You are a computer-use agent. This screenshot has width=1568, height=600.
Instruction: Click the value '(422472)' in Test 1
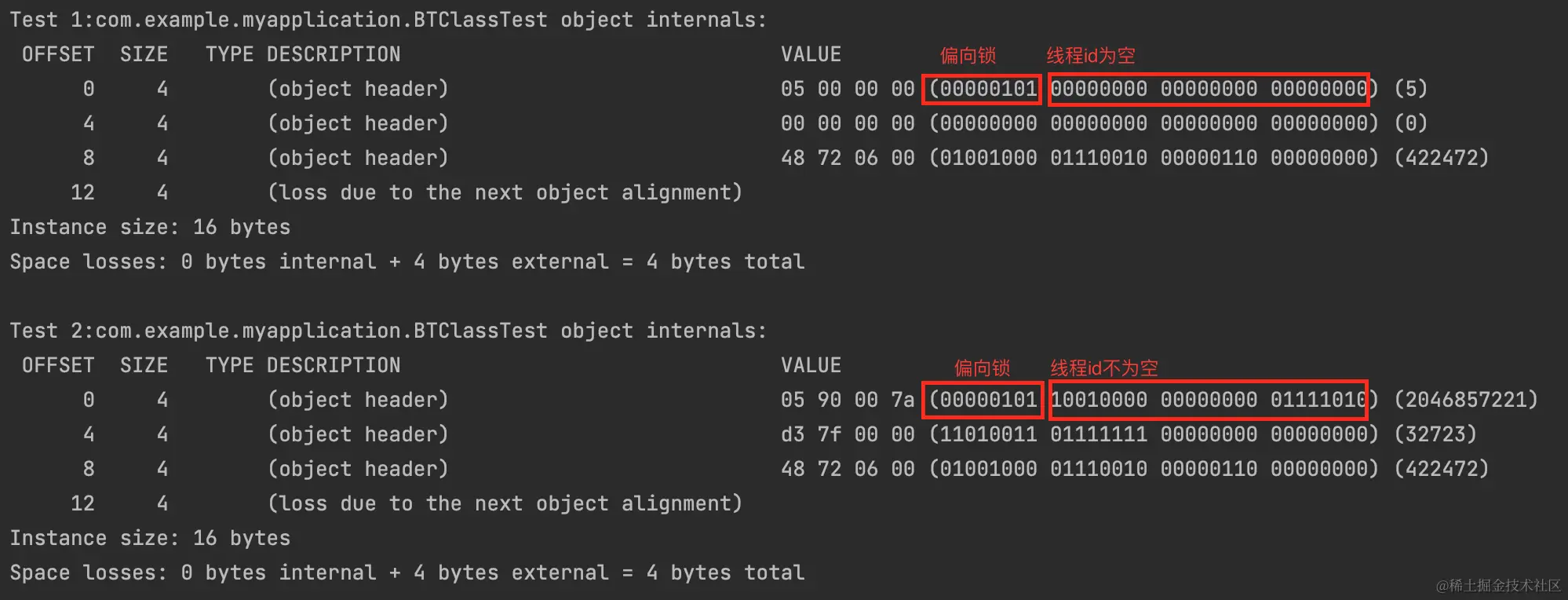tap(1441, 158)
